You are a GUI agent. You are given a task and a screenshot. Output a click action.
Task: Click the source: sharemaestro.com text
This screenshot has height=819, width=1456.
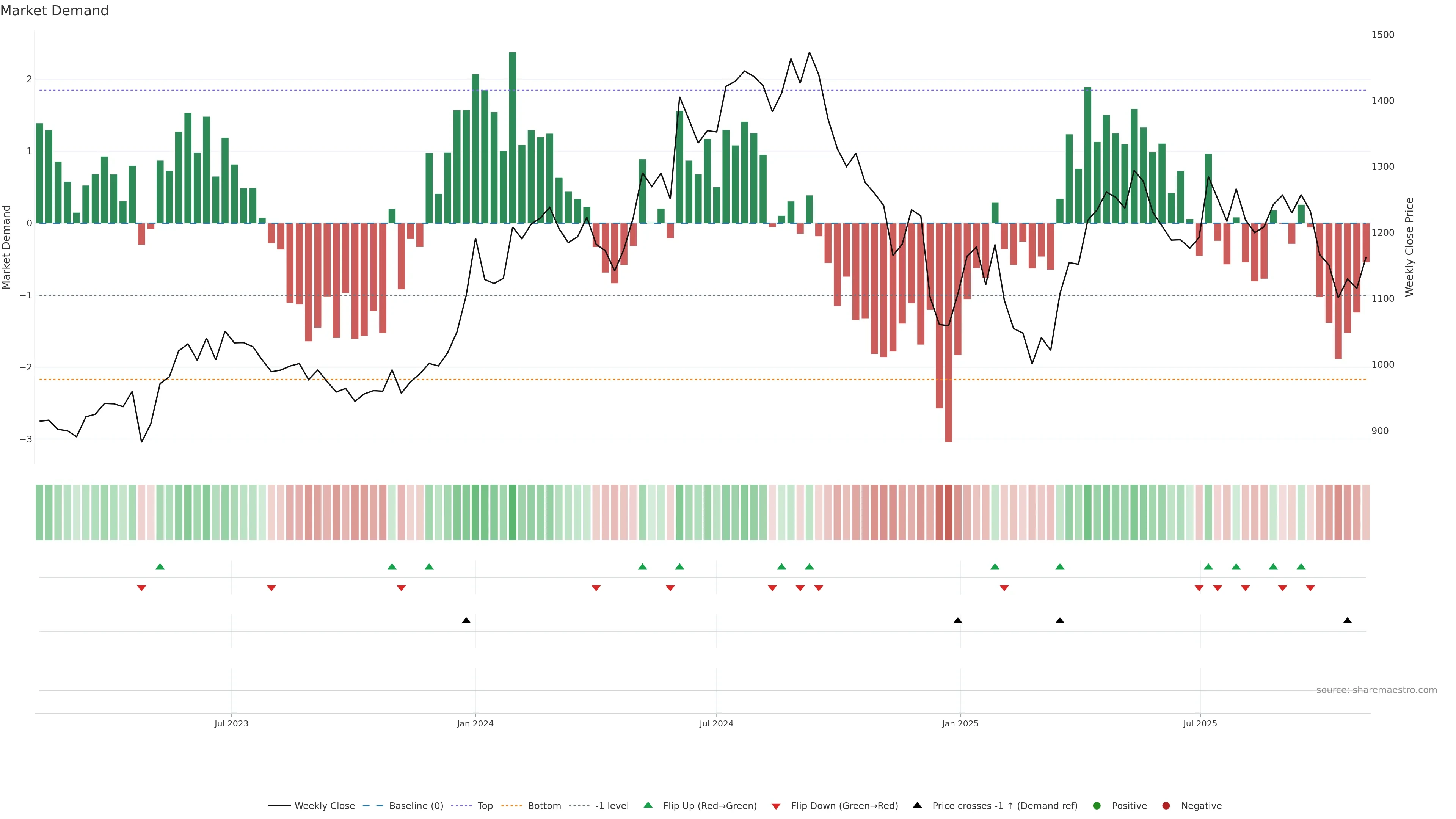[1376, 690]
